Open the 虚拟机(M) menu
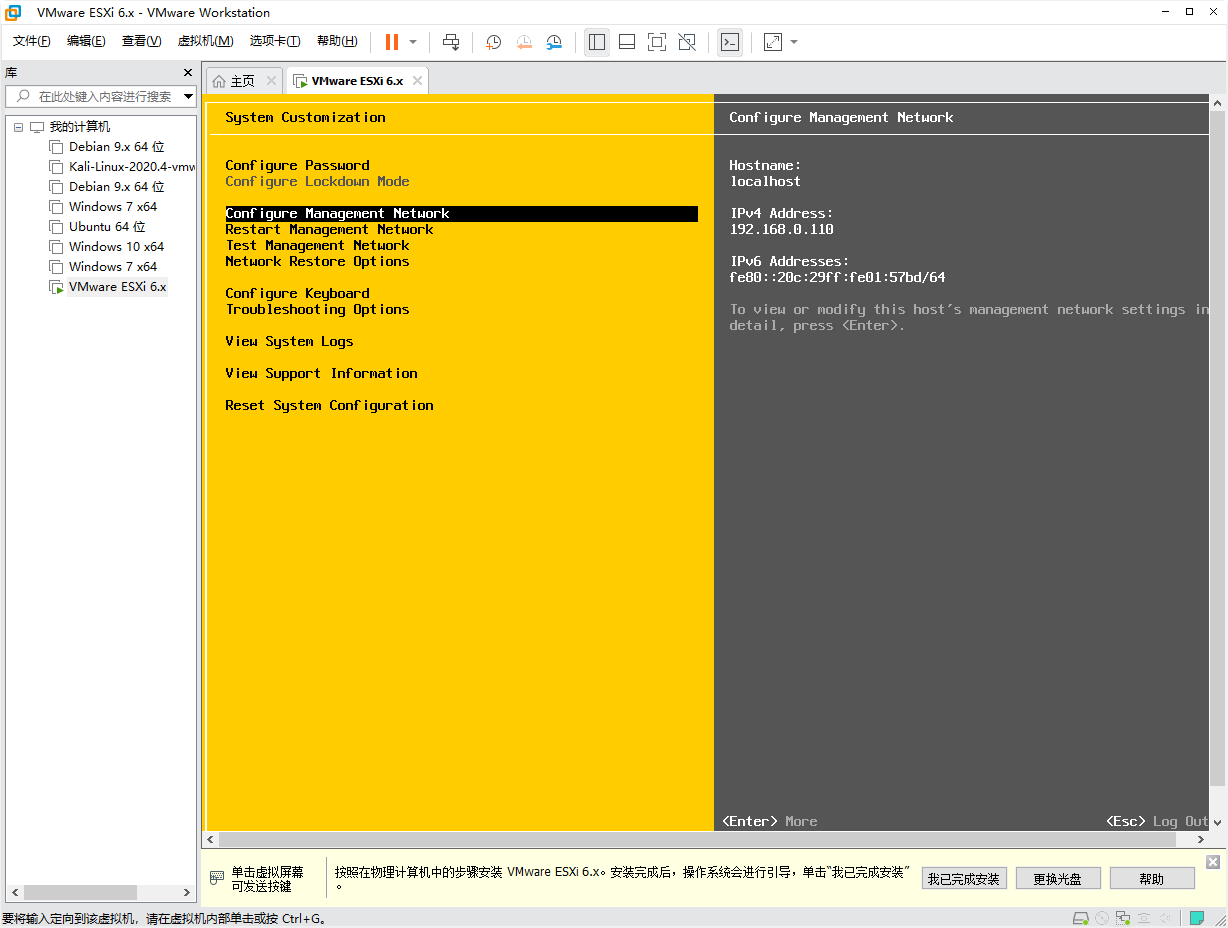This screenshot has height=928, width=1228. pyautogui.click(x=205, y=41)
